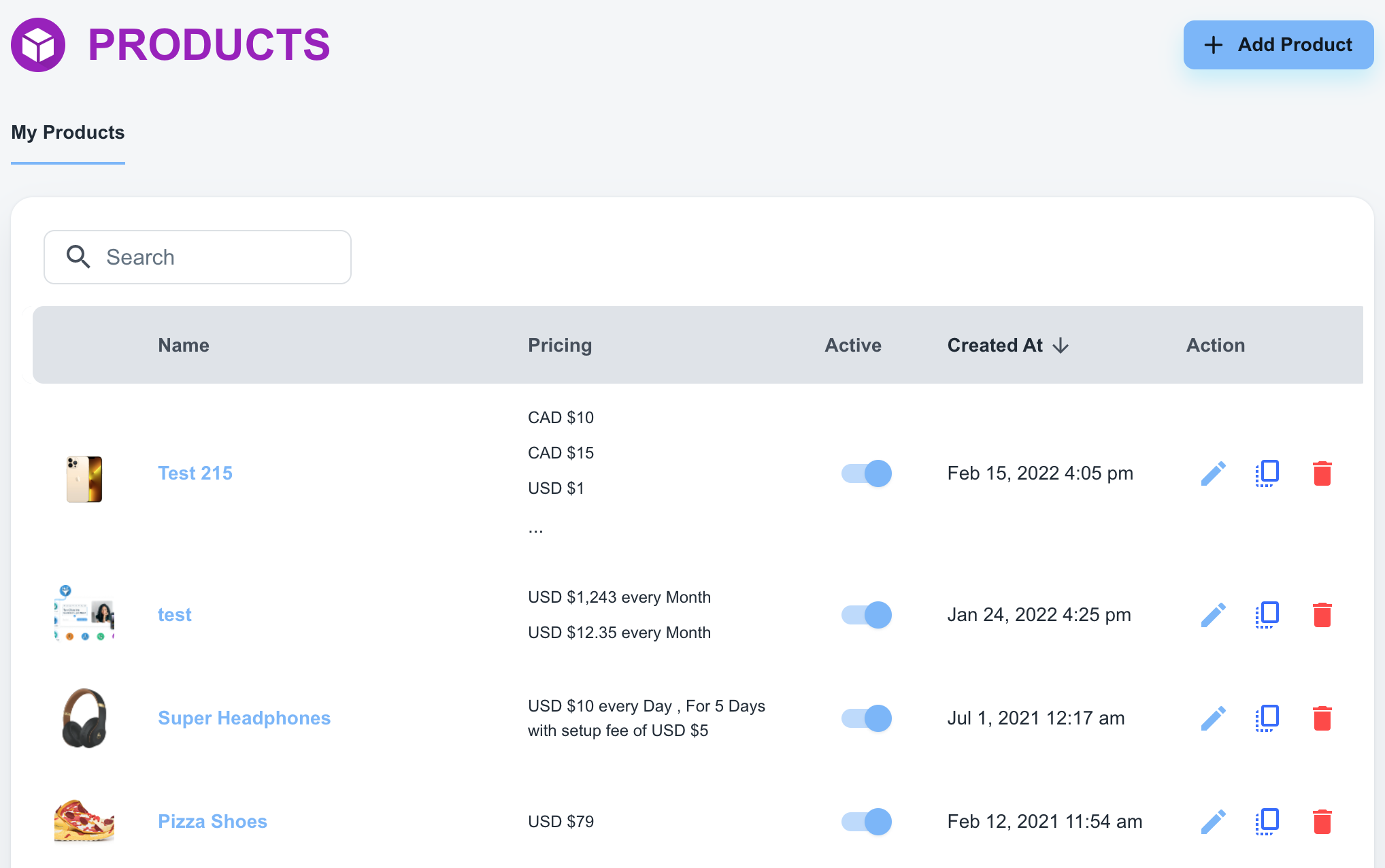Image resolution: width=1385 pixels, height=868 pixels.
Task: Delete the Super Headphones product
Action: click(x=1322, y=718)
